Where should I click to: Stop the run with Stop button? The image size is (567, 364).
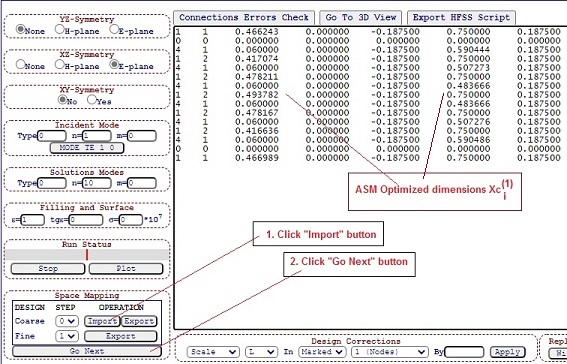[48, 269]
